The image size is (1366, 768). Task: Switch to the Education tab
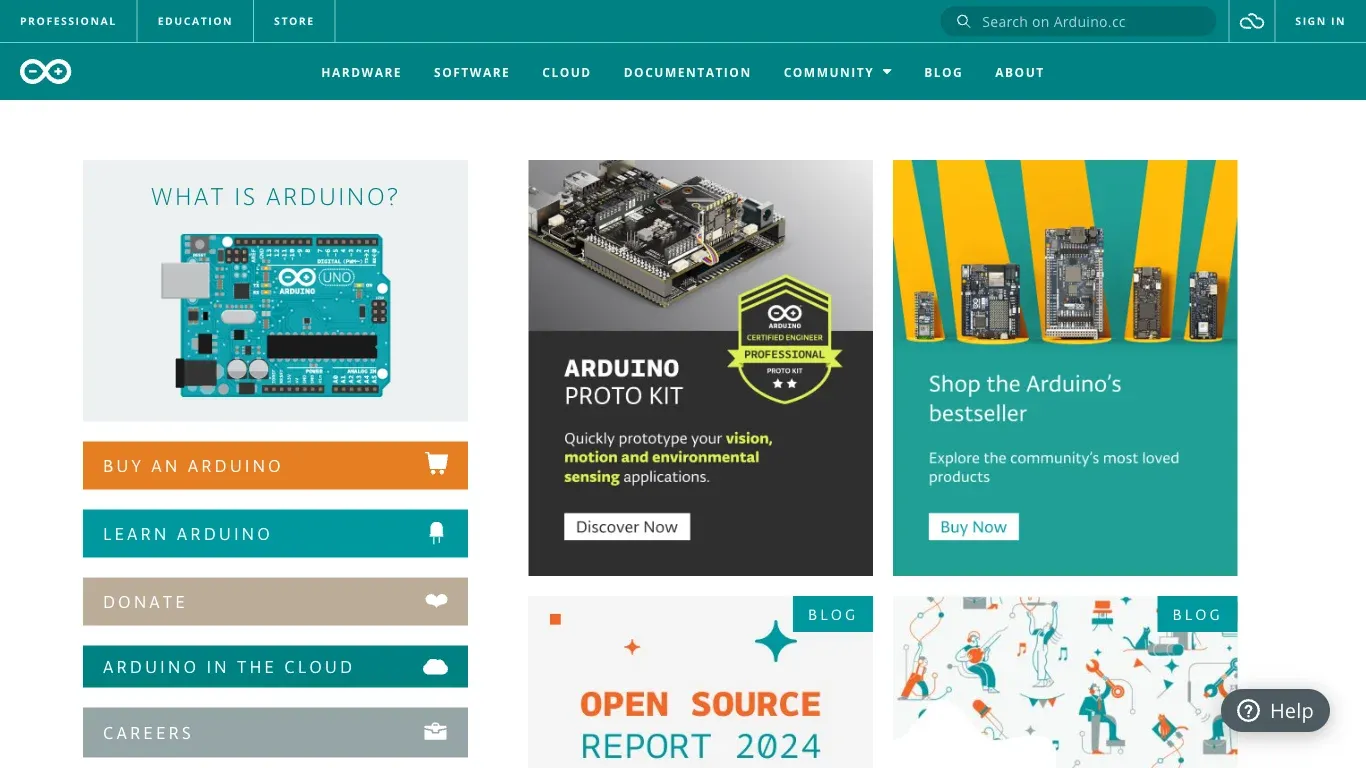point(195,21)
